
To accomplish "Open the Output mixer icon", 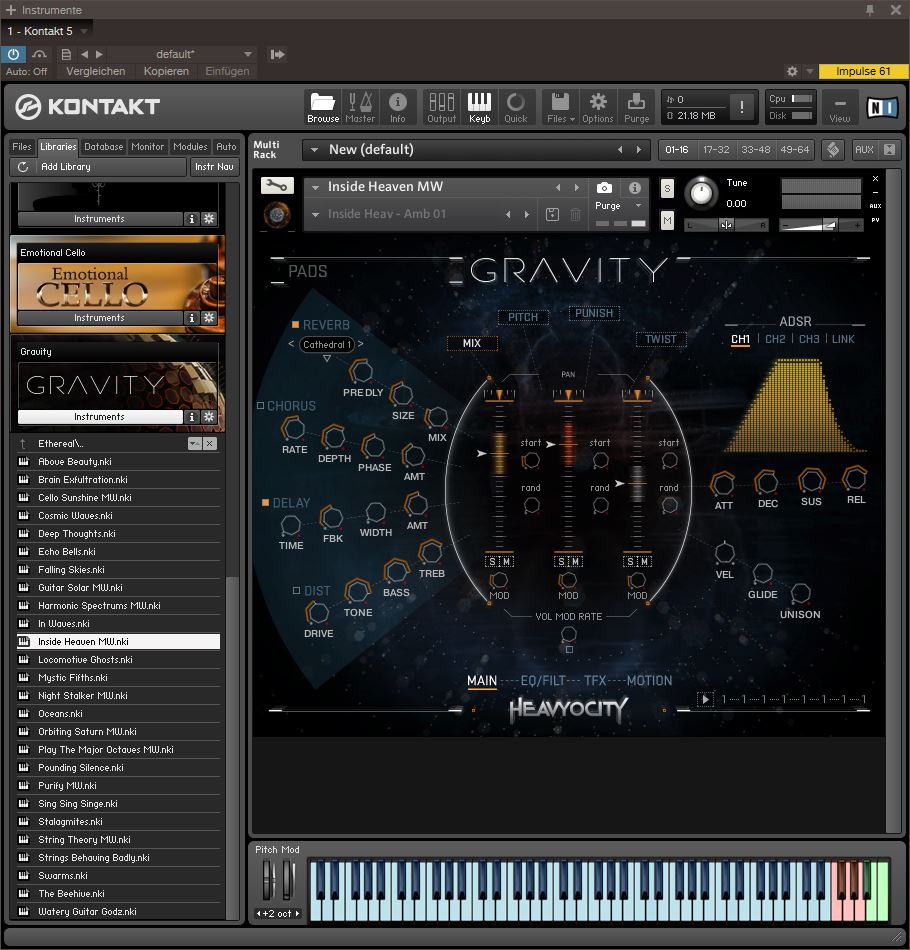I will 442,107.
